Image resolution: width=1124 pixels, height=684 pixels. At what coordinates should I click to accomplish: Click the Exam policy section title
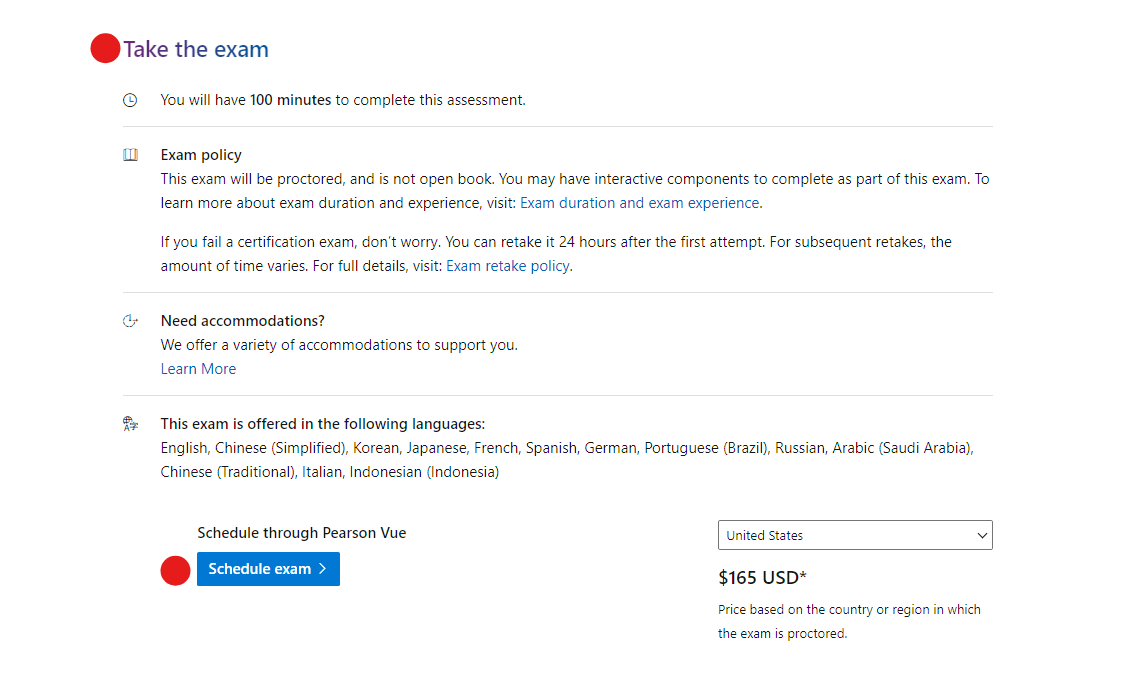(x=201, y=155)
